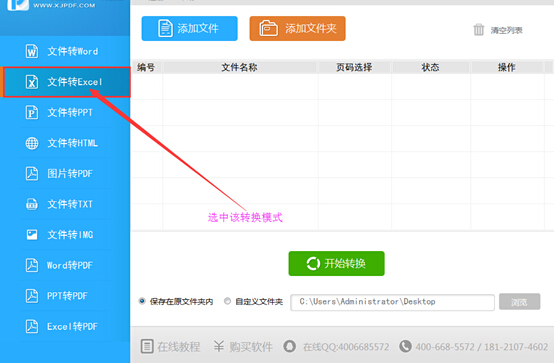The image size is (554, 363).
Task: Click the Excel X icon in sidebar
Action: (x=32, y=82)
